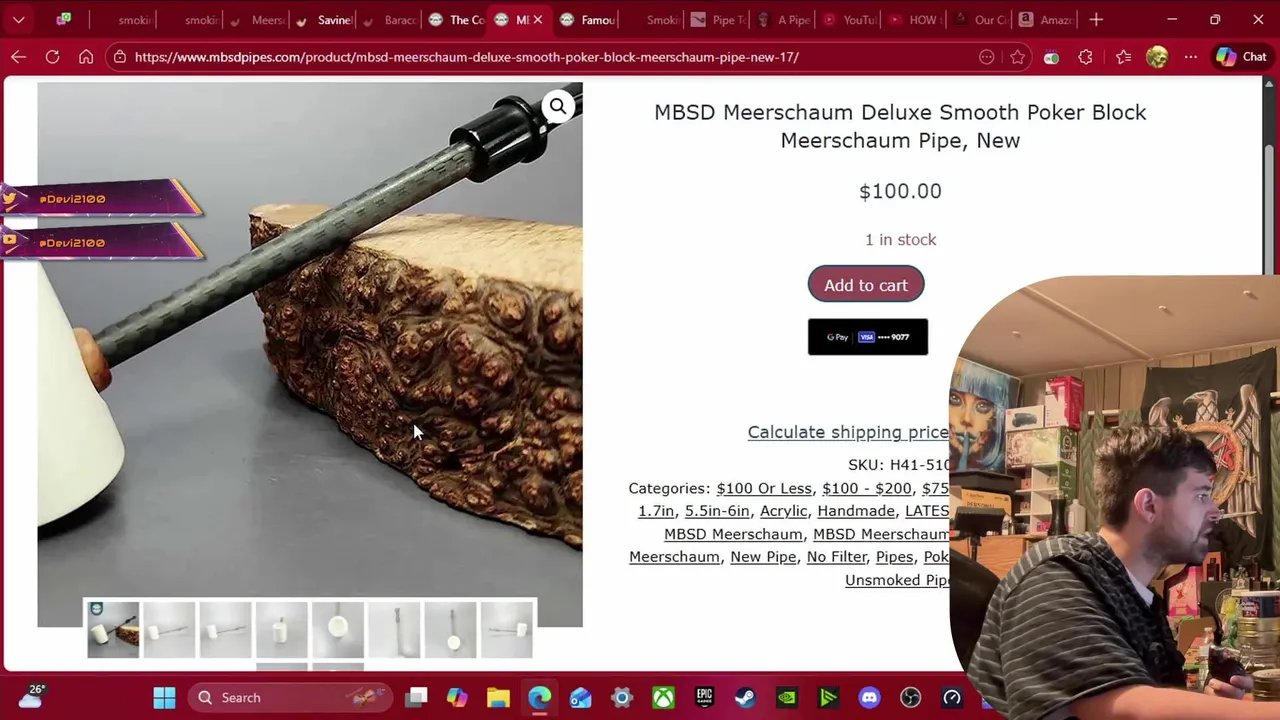Click the page vertical scrollbar
Screen dimensions: 1280x720
coord(1270,208)
